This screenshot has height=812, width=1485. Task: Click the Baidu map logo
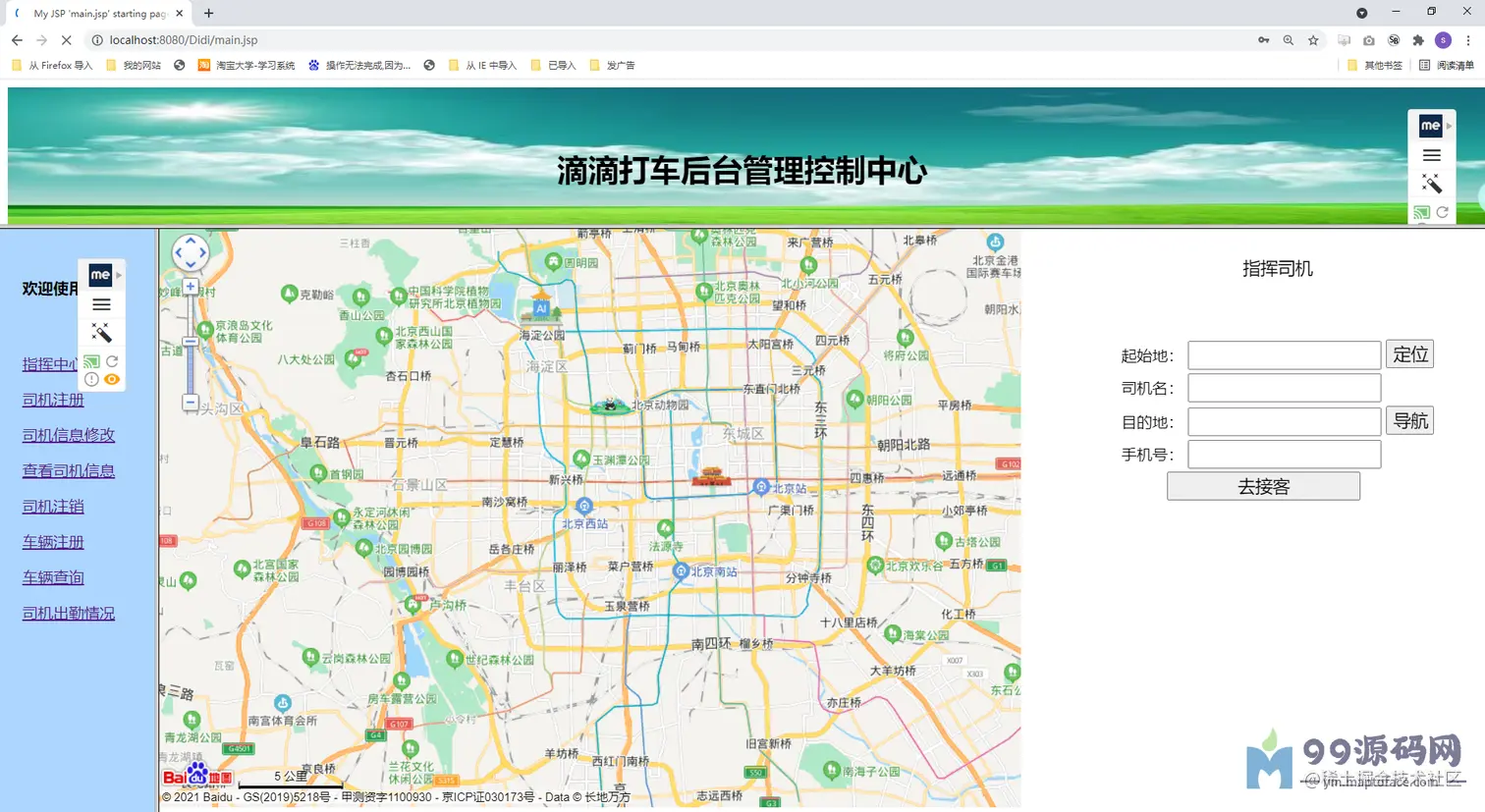click(197, 776)
